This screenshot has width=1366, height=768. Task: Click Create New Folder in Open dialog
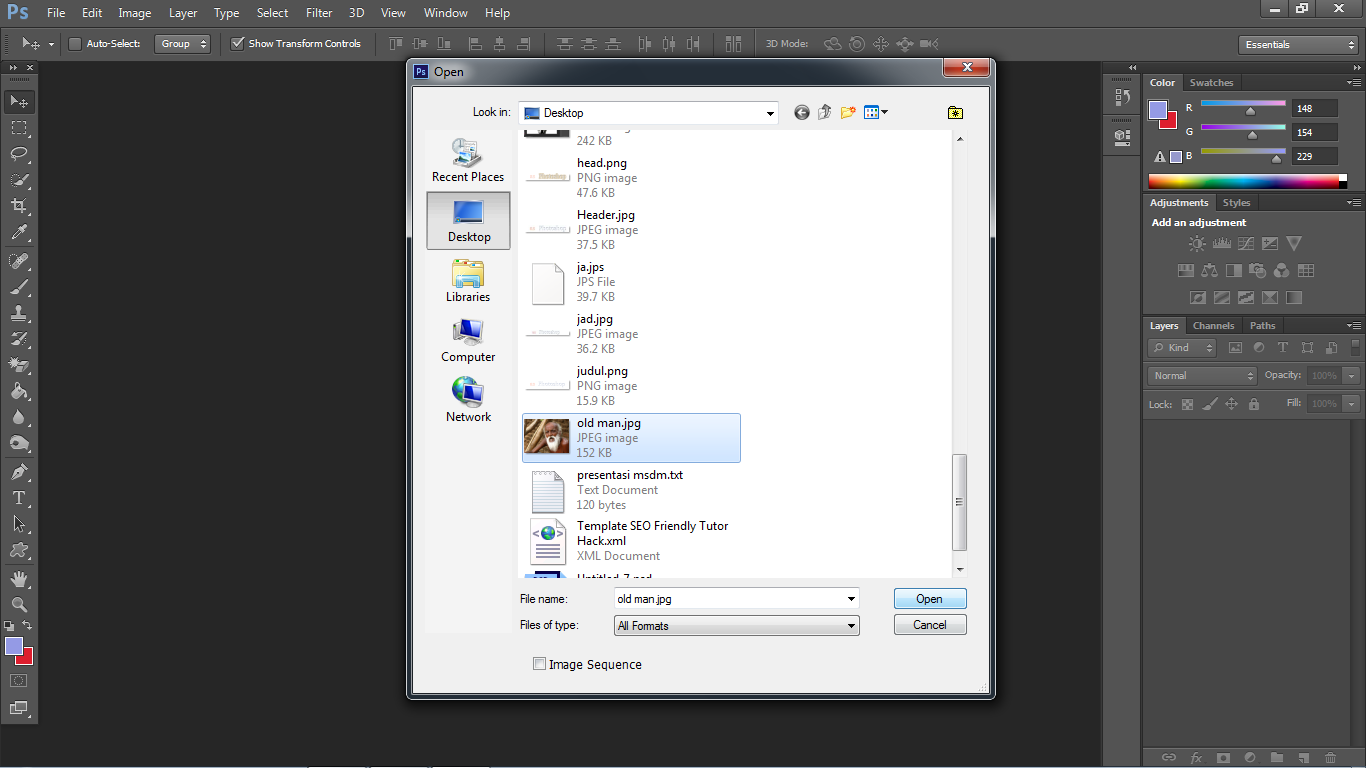tap(848, 113)
